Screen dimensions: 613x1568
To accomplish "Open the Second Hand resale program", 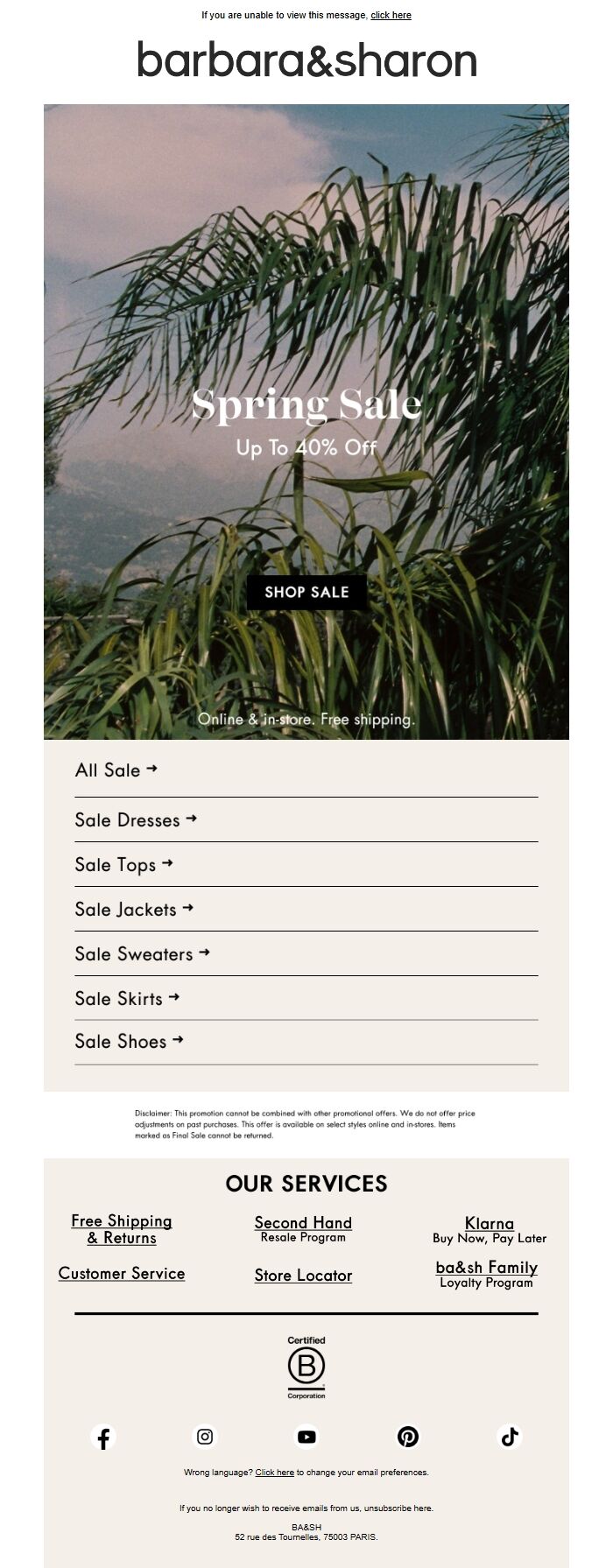I will [304, 1222].
